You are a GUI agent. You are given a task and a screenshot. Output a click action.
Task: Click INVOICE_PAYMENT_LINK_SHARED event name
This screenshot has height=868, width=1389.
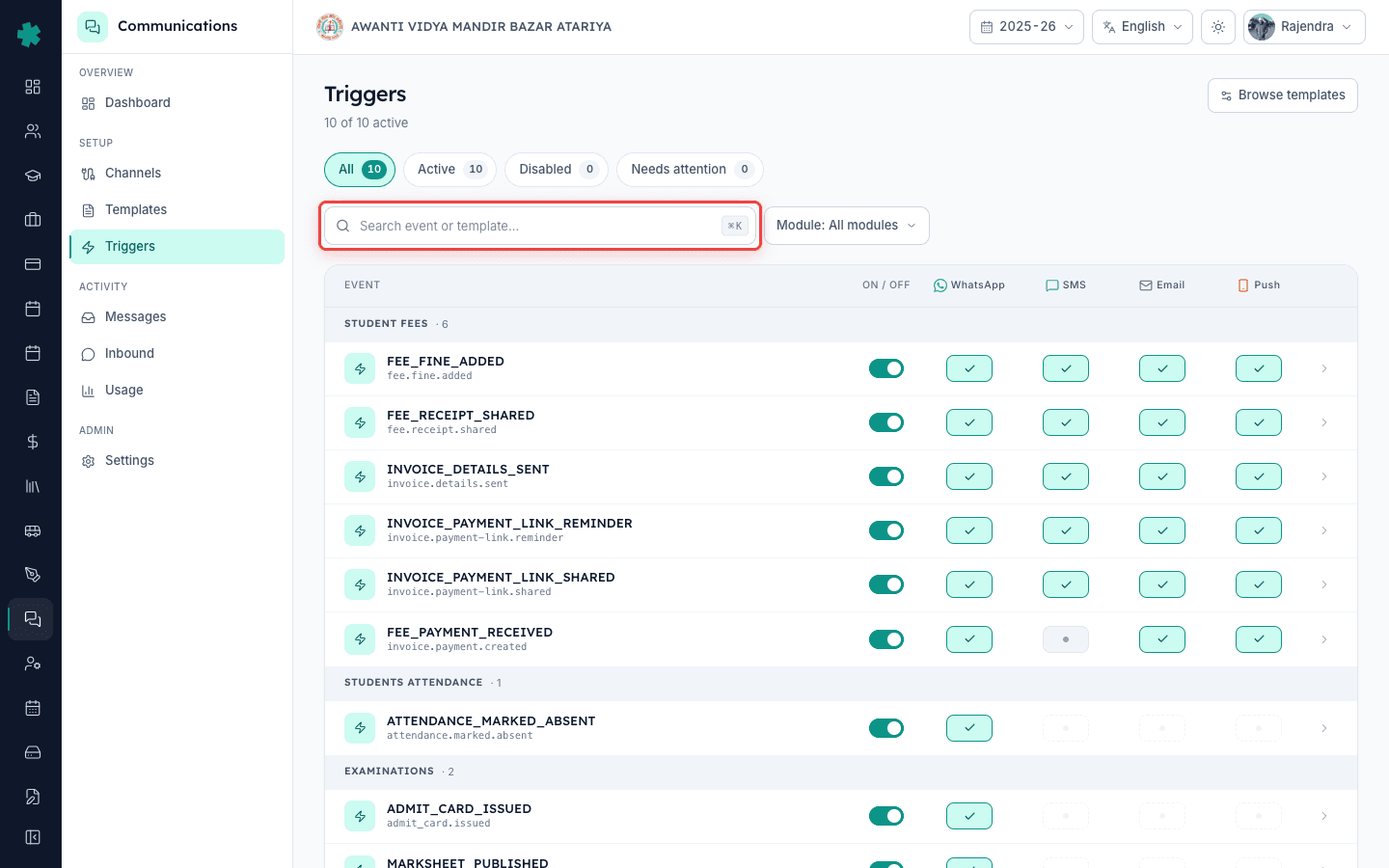(501, 578)
